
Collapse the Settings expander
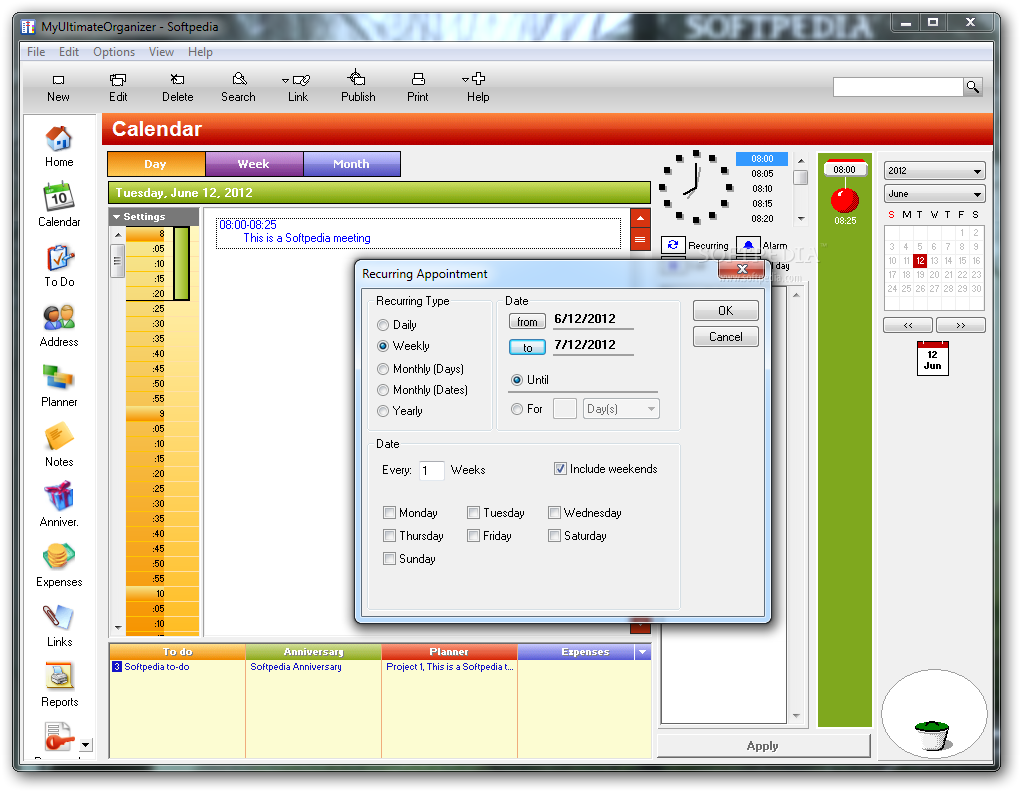point(117,217)
